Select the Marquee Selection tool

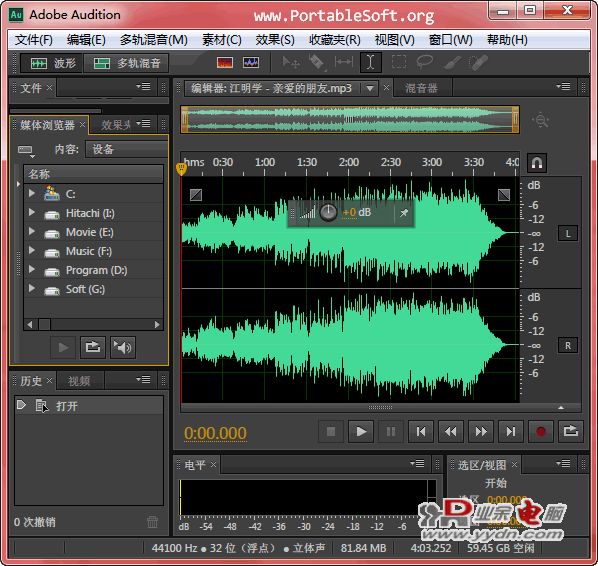coord(399,63)
